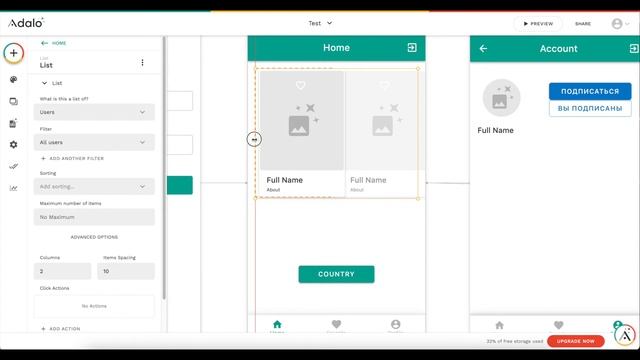Open the analytics chart icon in sidebar
Image resolution: width=640 pixels, height=360 pixels.
coord(13,188)
